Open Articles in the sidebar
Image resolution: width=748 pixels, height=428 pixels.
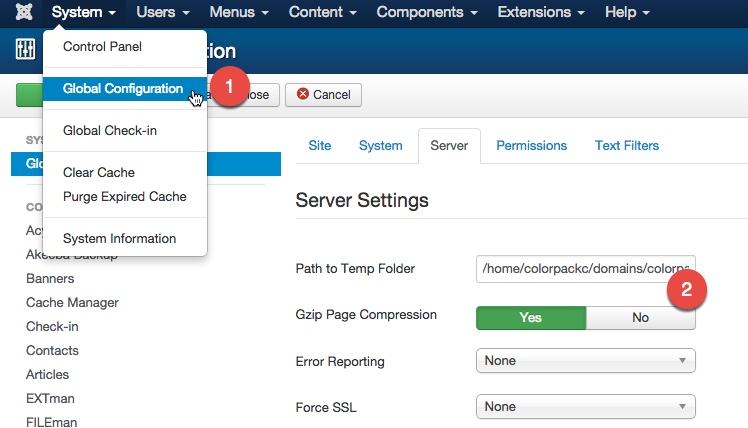tap(48, 375)
